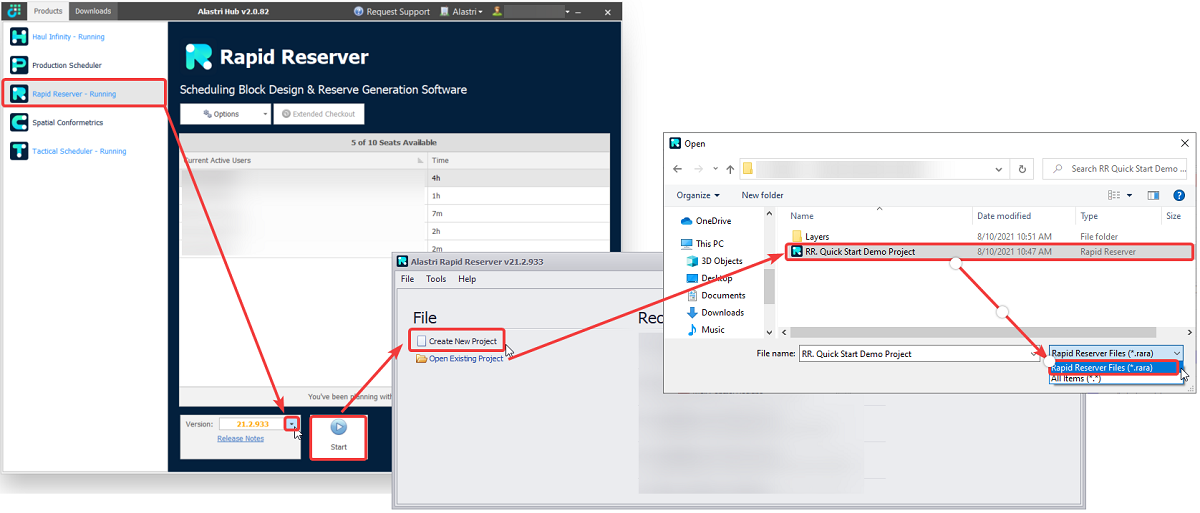Click the Tactical Scheduler product icon
The height and width of the screenshot is (513, 1200).
[19, 151]
